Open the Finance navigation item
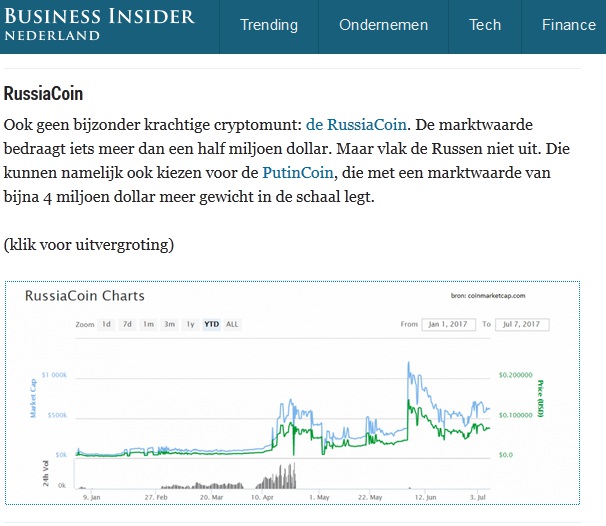This screenshot has width=606, height=526. click(568, 25)
